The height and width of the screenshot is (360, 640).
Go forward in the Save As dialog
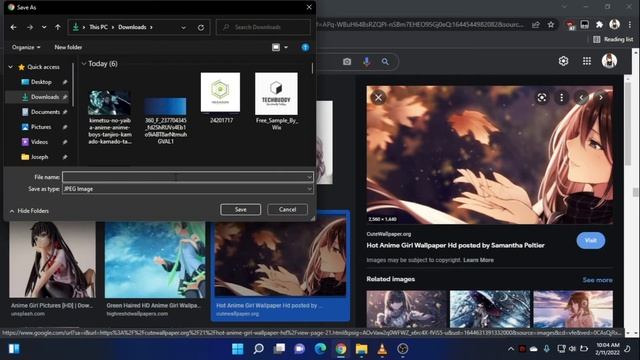tap(30, 27)
